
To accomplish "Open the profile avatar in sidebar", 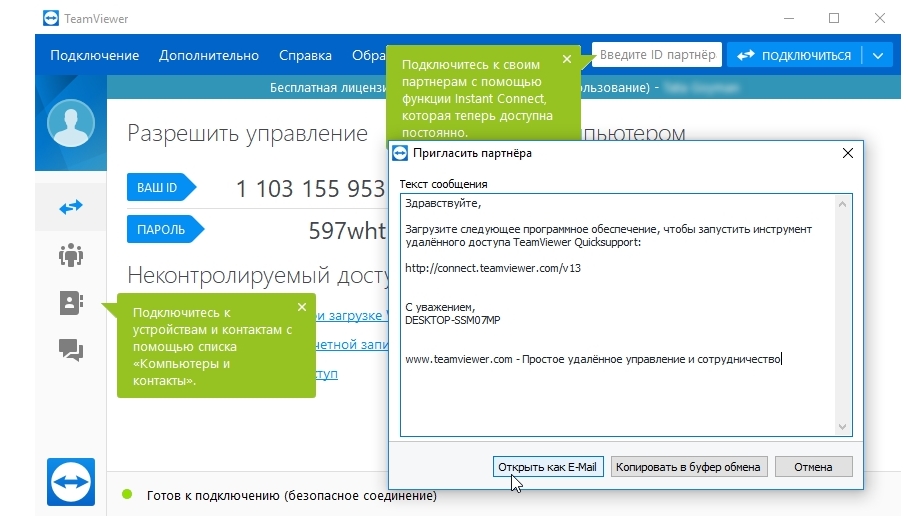I will click(x=70, y=123).
